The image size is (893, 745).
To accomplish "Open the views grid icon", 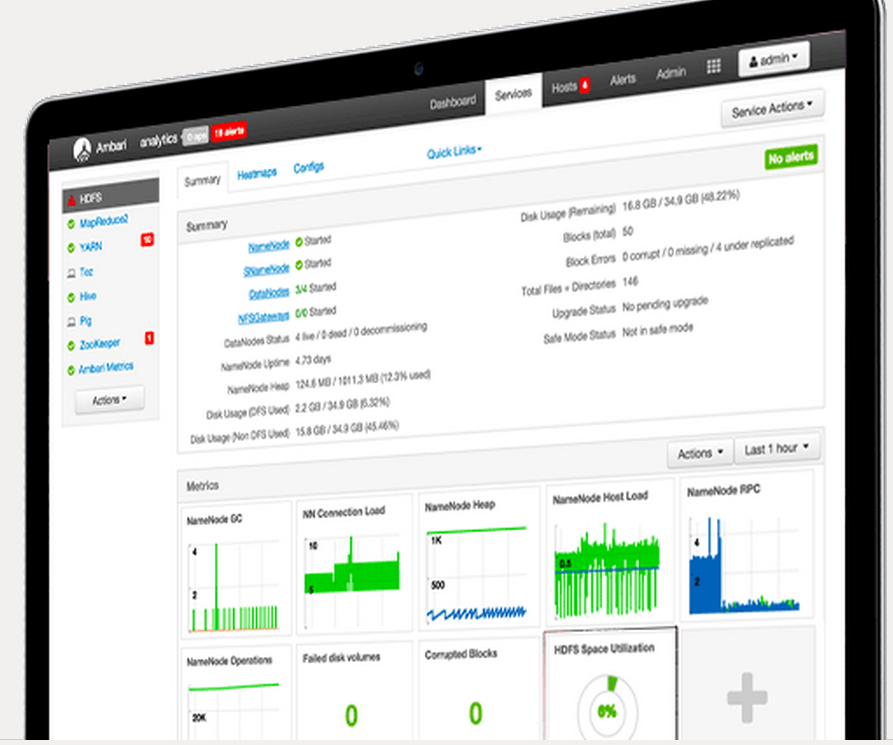I will tap(714, 66).
